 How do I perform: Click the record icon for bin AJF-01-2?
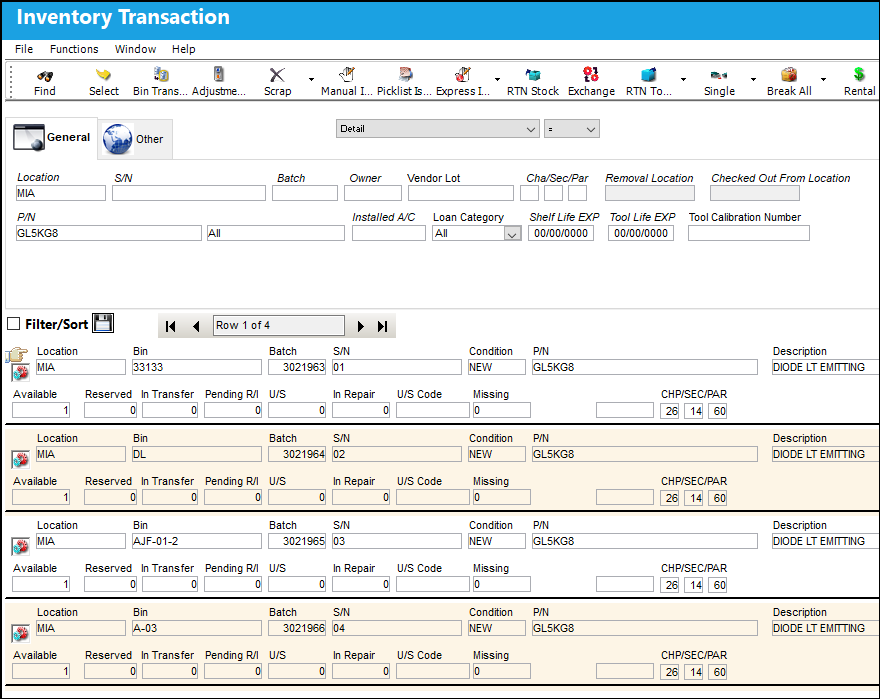(21, 546)
